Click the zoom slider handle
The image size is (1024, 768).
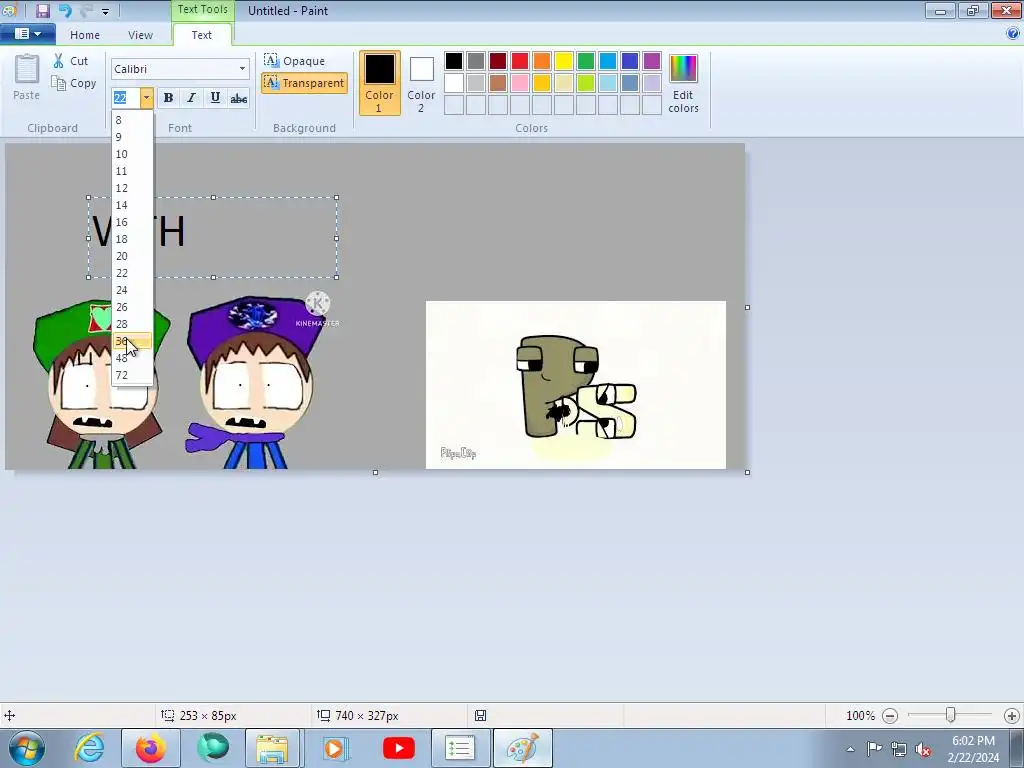[x=951, y=715]
